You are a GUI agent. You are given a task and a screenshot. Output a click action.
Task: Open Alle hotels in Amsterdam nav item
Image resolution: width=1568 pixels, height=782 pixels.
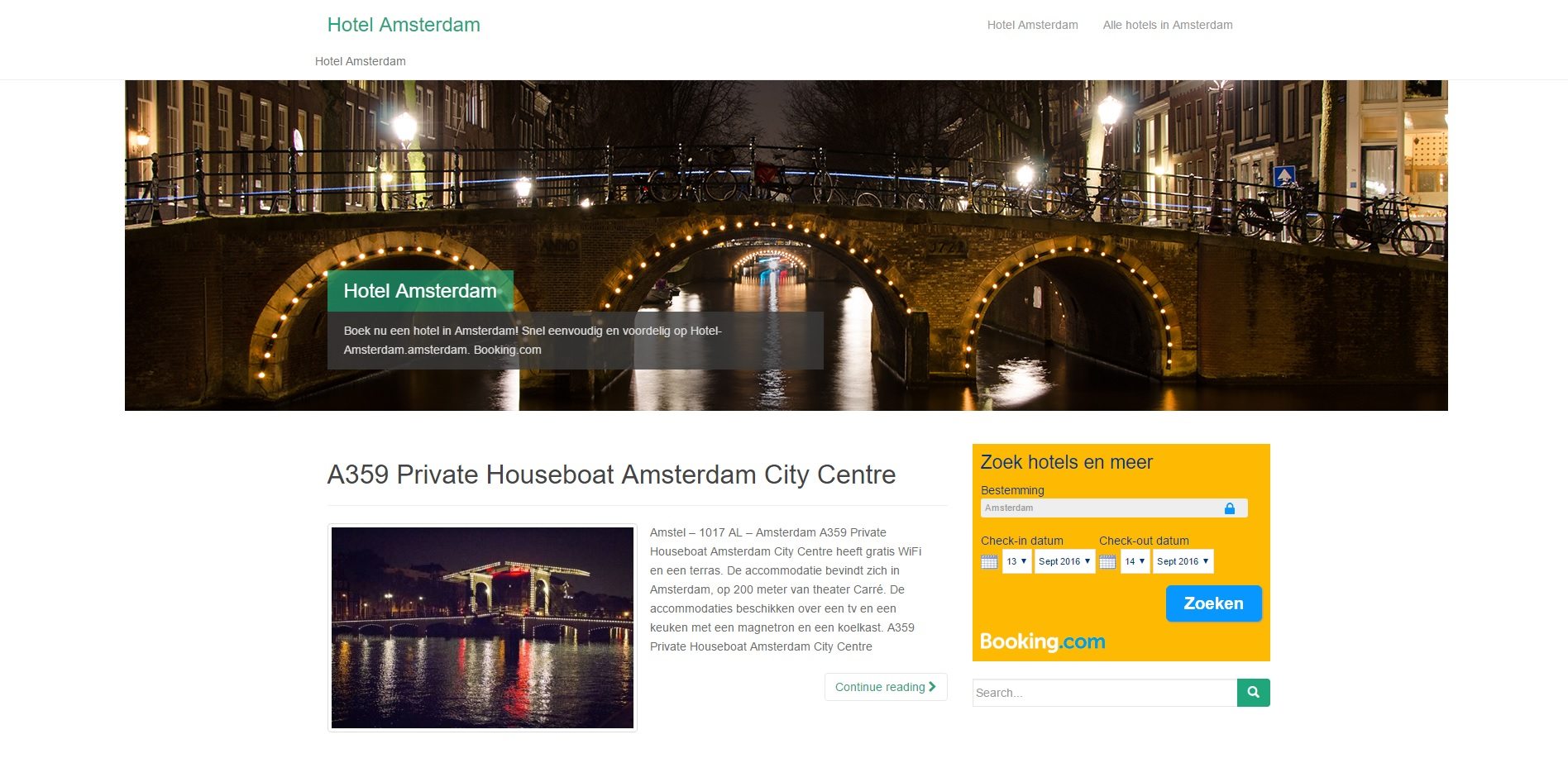coord(1167,25)
